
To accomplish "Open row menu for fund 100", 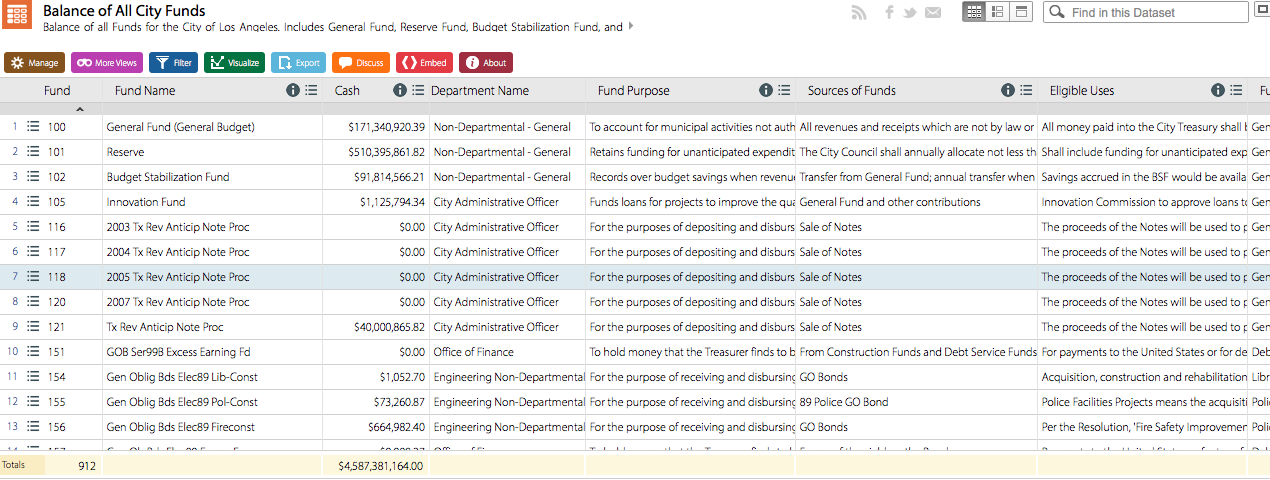I will pyautogui.click(x=33, y=127).
